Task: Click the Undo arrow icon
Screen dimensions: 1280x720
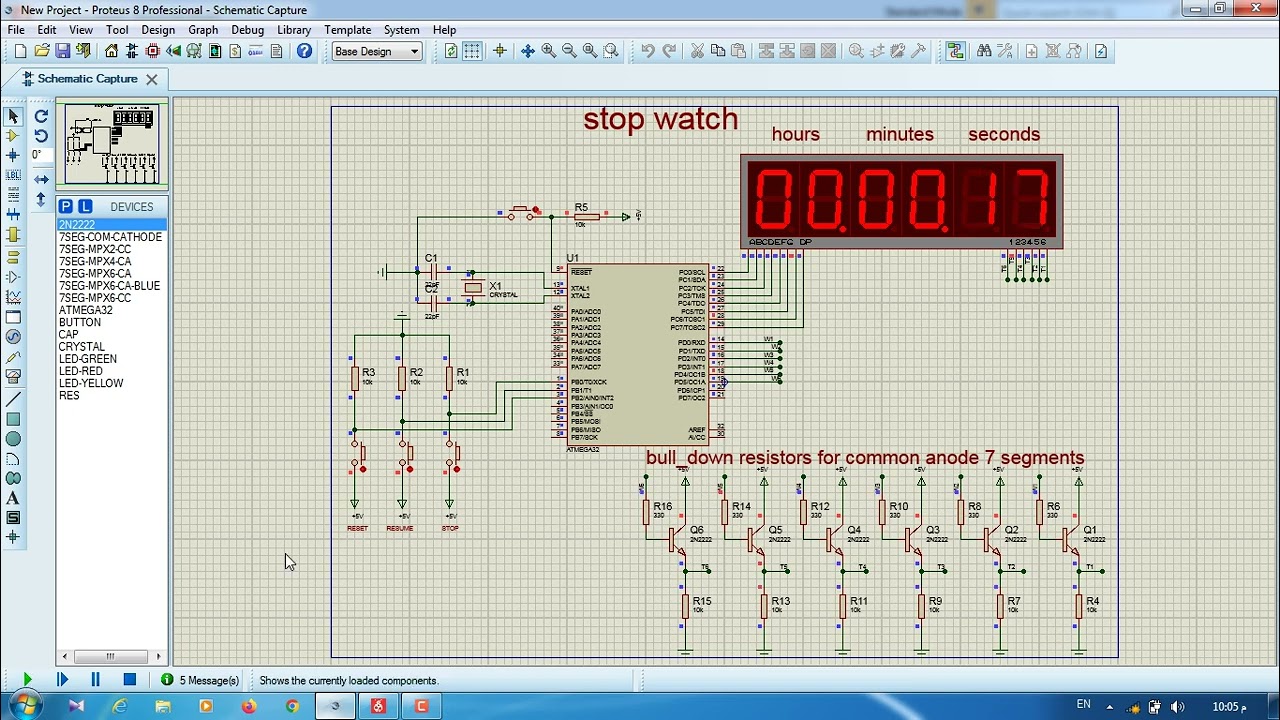Action: (648, 51)
